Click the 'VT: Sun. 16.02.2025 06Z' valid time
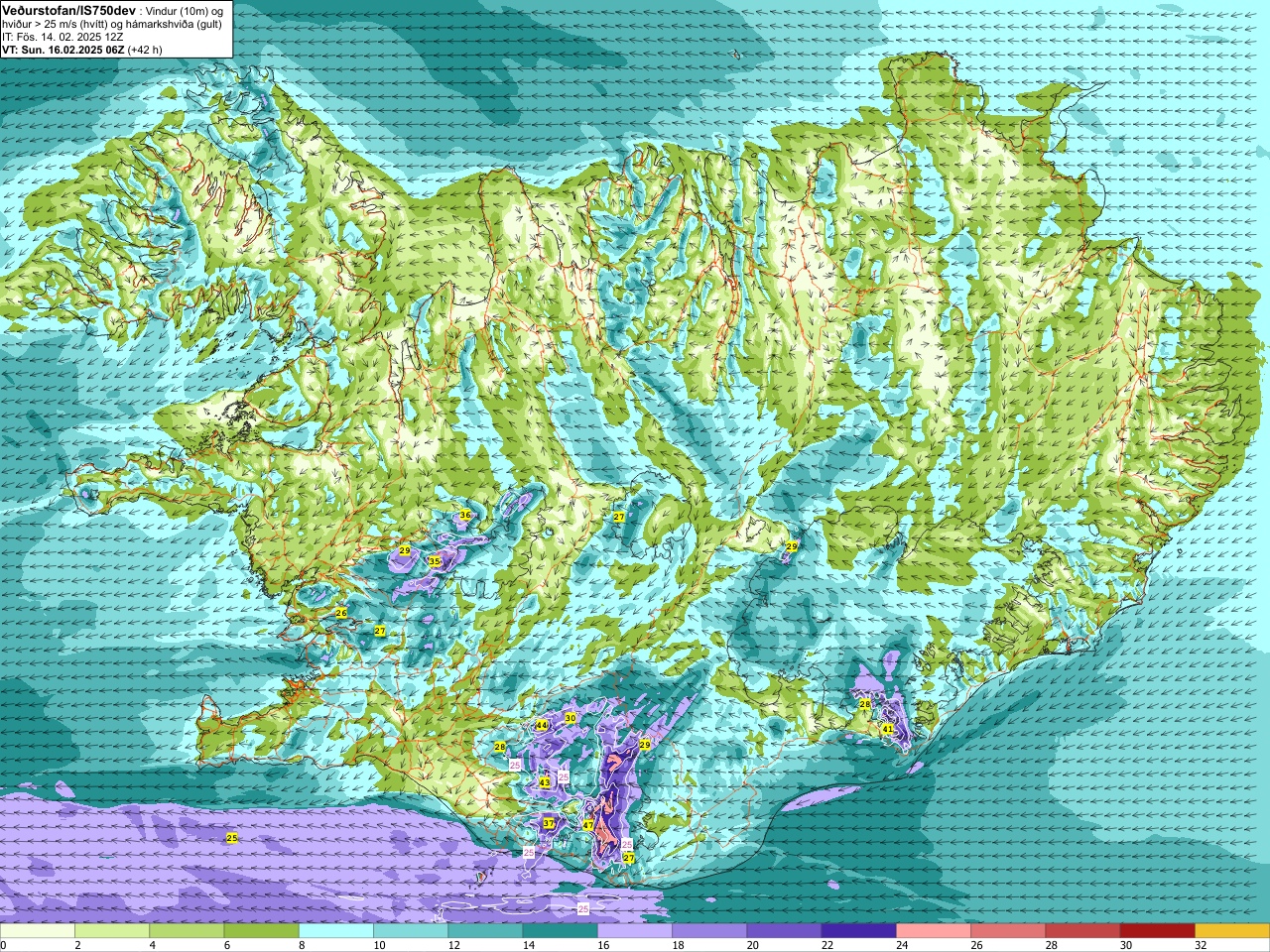Image resolution: width=1270 pixels, height=952 pixels. point(63,49)
